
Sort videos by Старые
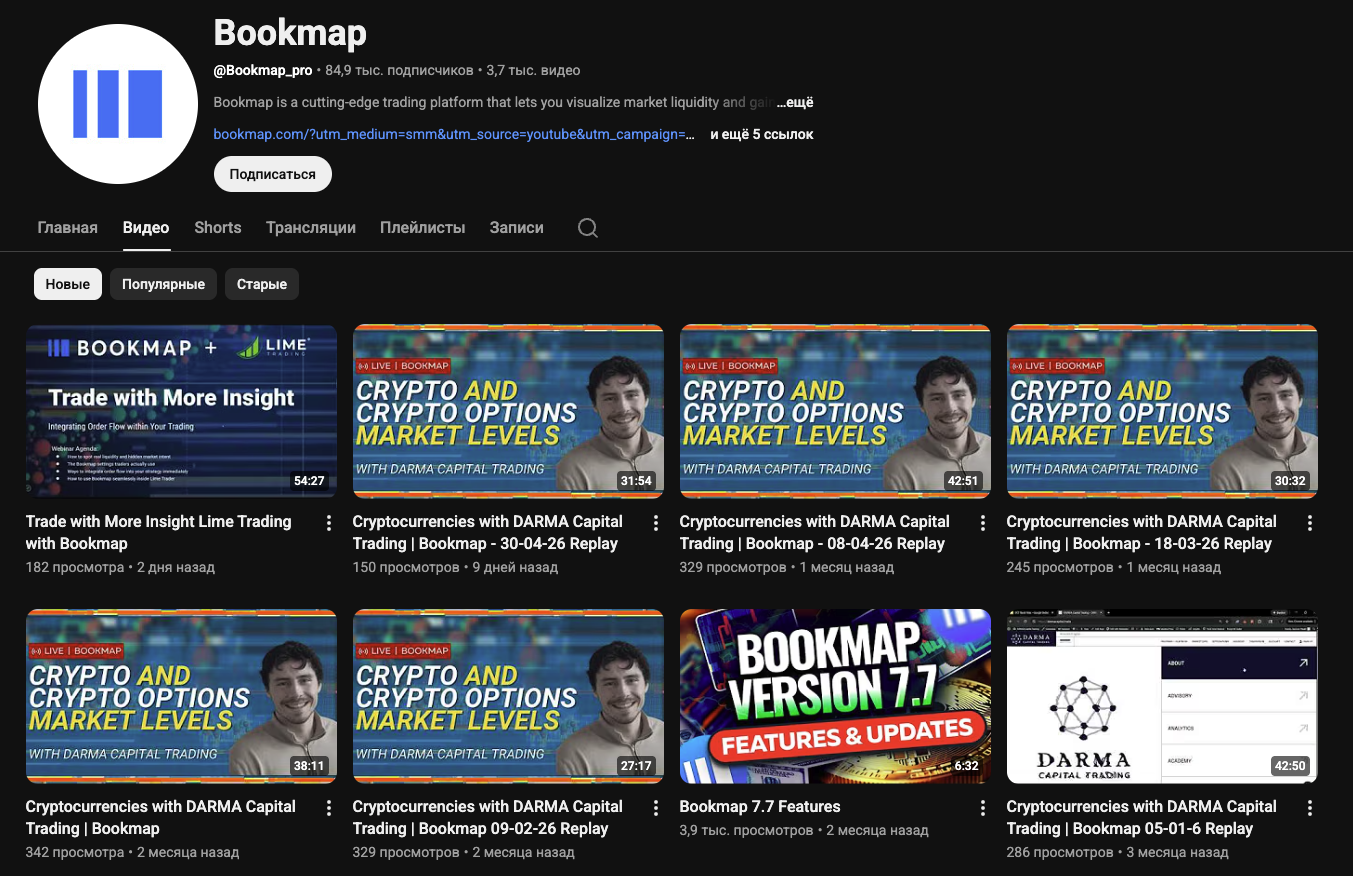click(x=262, y=284)
